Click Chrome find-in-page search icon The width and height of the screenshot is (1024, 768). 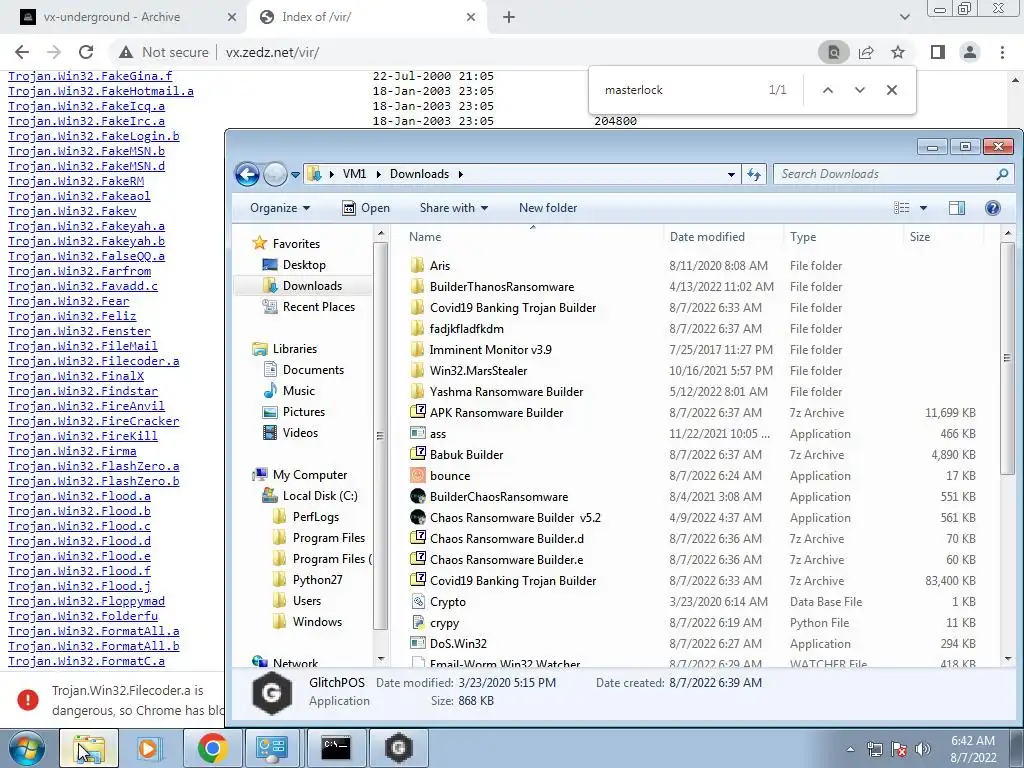834,52
